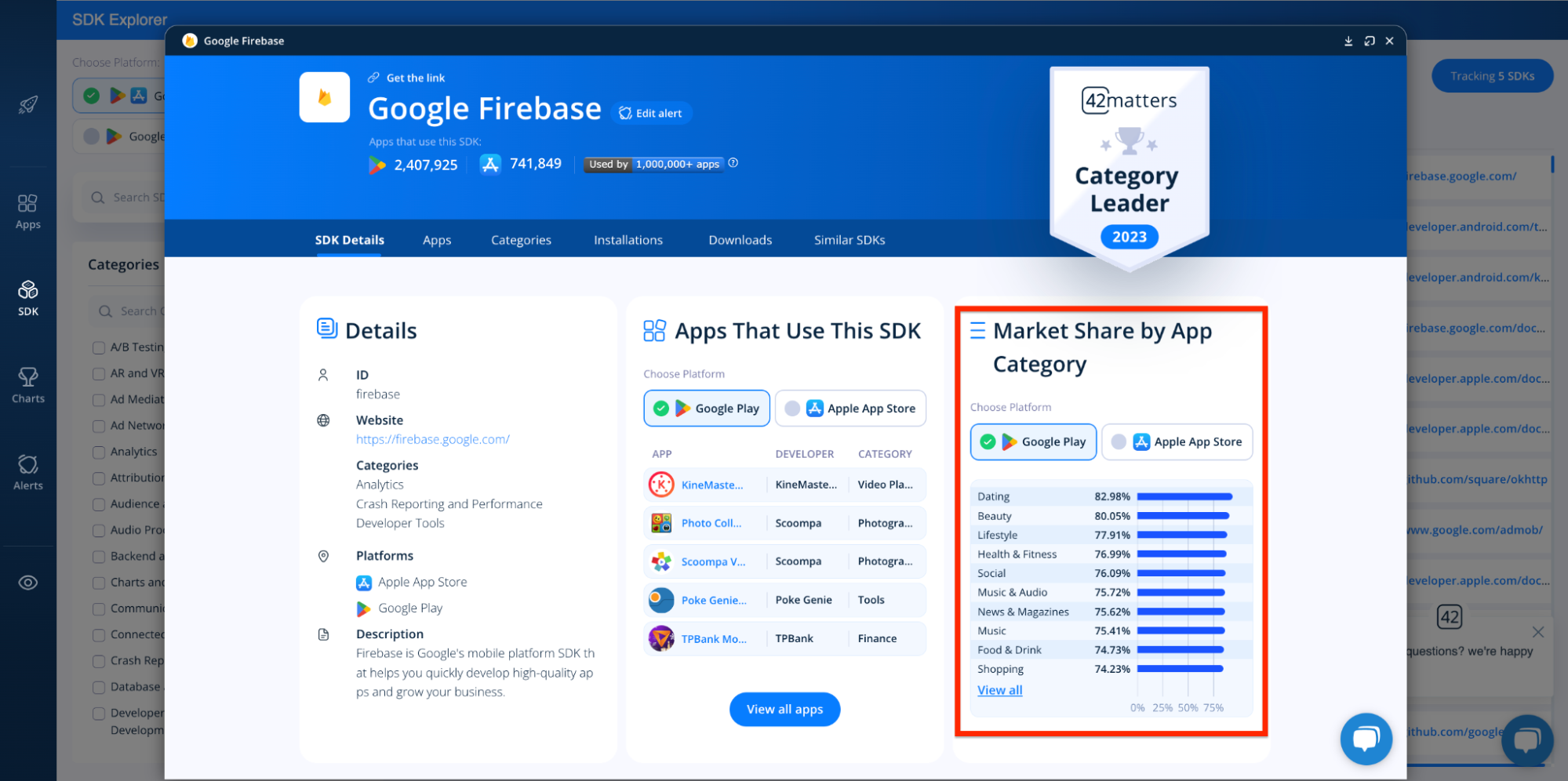The height and width of the screenshot is (781, 1568).
Task: Select Apple App Store in Apps That Use This SDK
Action: click(850, 409)
